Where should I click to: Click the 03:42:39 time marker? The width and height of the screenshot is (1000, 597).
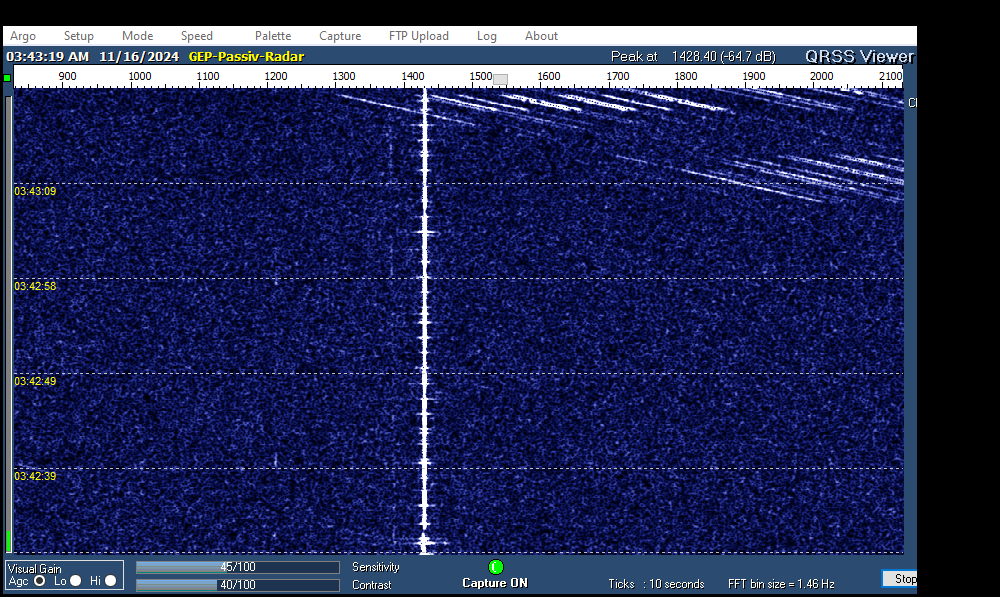click(x=35, y=476)
